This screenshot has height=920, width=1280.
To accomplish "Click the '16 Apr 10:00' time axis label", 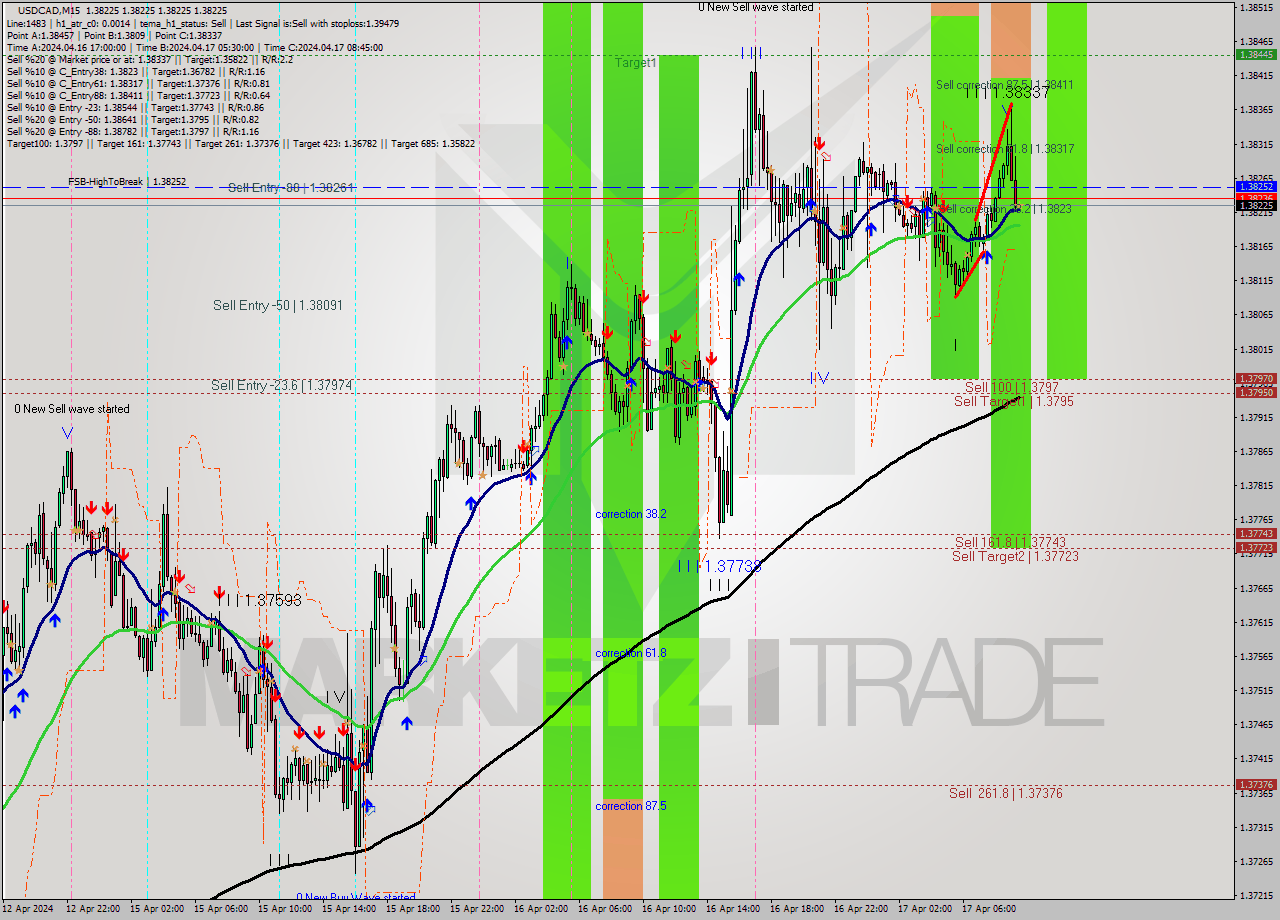I will pyautogui.click(x=669, y=909).
